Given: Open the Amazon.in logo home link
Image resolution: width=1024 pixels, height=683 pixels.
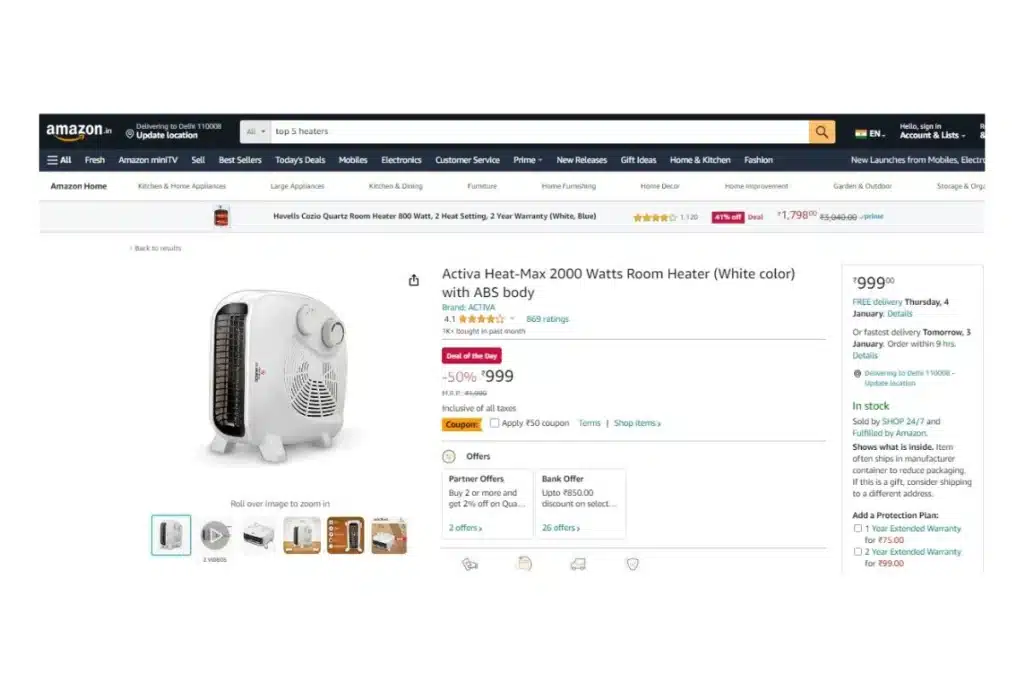Looking at the screenshot, I should tap(78, 131).
